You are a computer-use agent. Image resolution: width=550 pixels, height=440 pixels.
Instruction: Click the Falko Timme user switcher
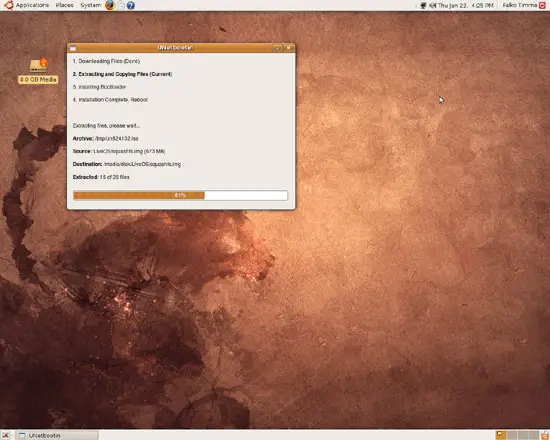[520, 5]
